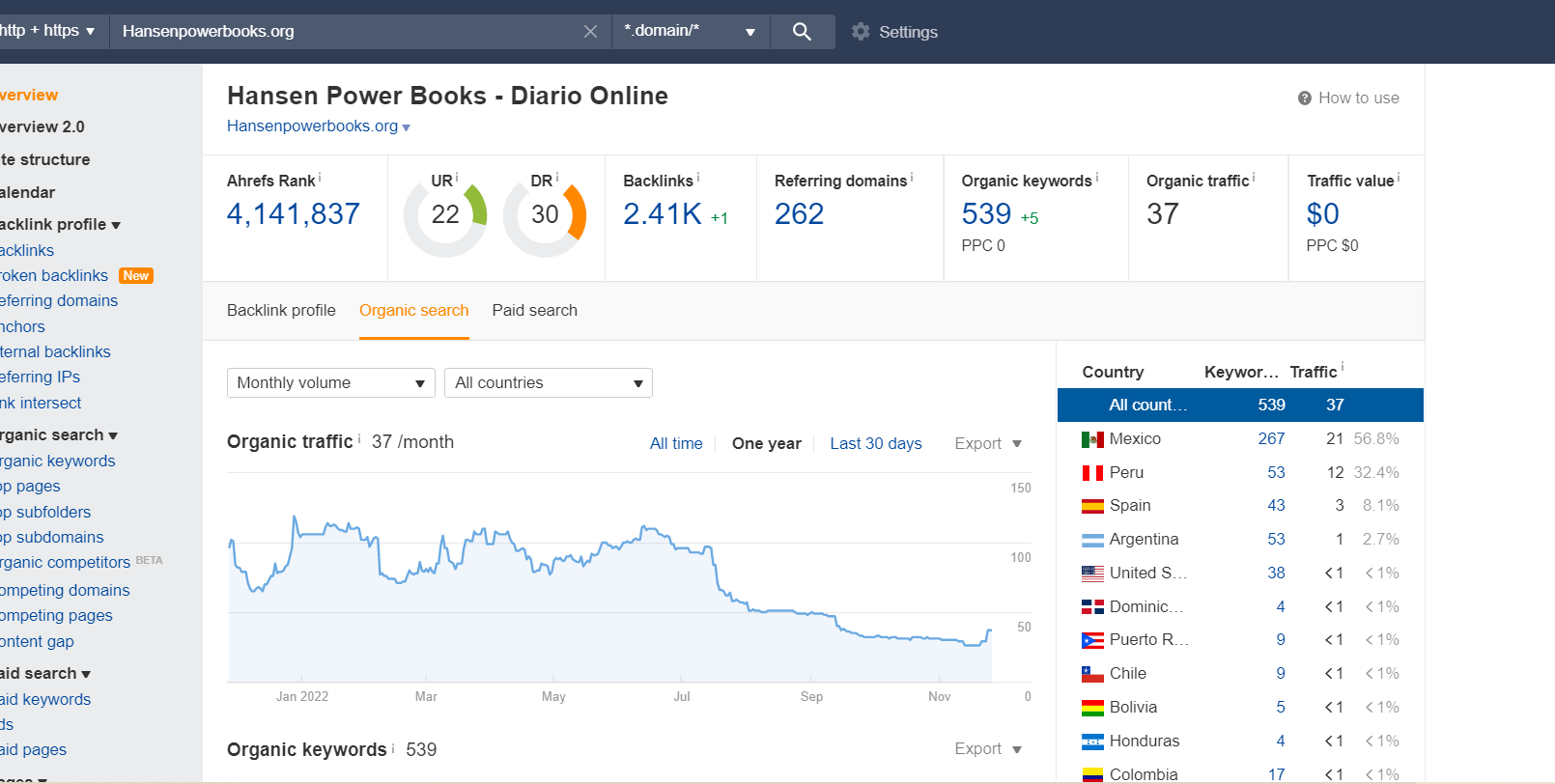Switch to the Paid search tab
The width and height of the screenshot is (1555, 784).
pos(535,310)
